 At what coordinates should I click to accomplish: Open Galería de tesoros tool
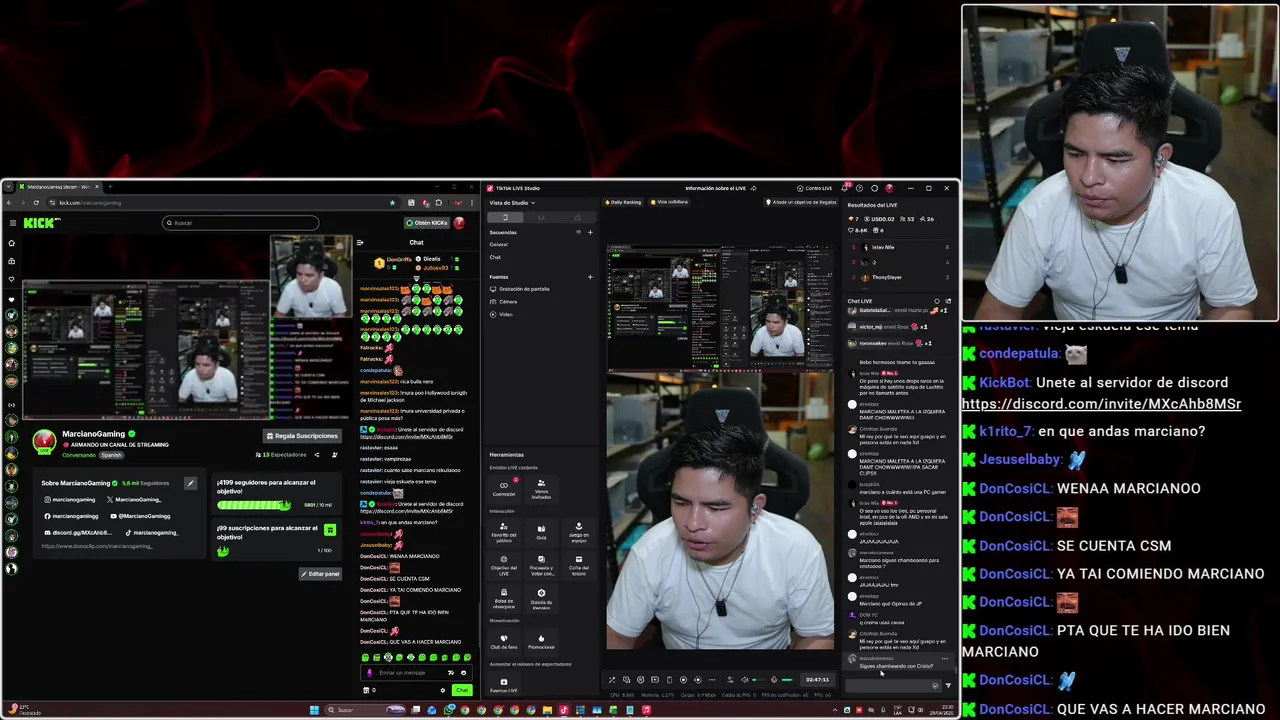pyautogui.click(x=541, y=597)
